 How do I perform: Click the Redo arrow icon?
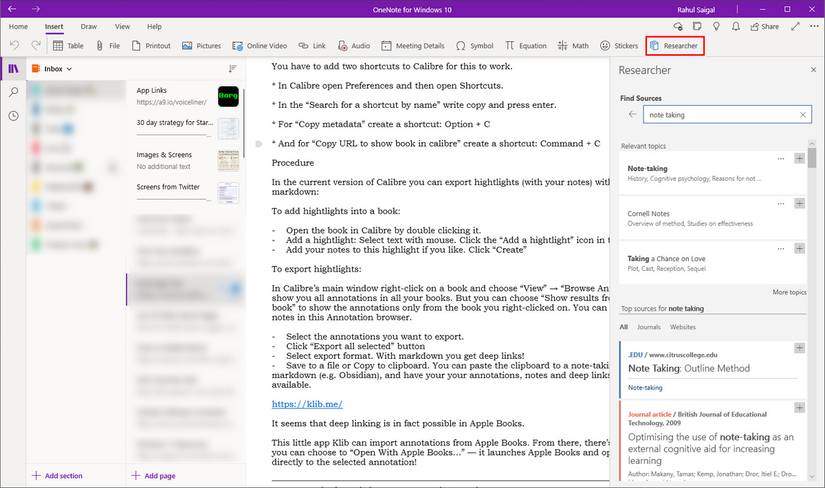[x=36, y=45]
